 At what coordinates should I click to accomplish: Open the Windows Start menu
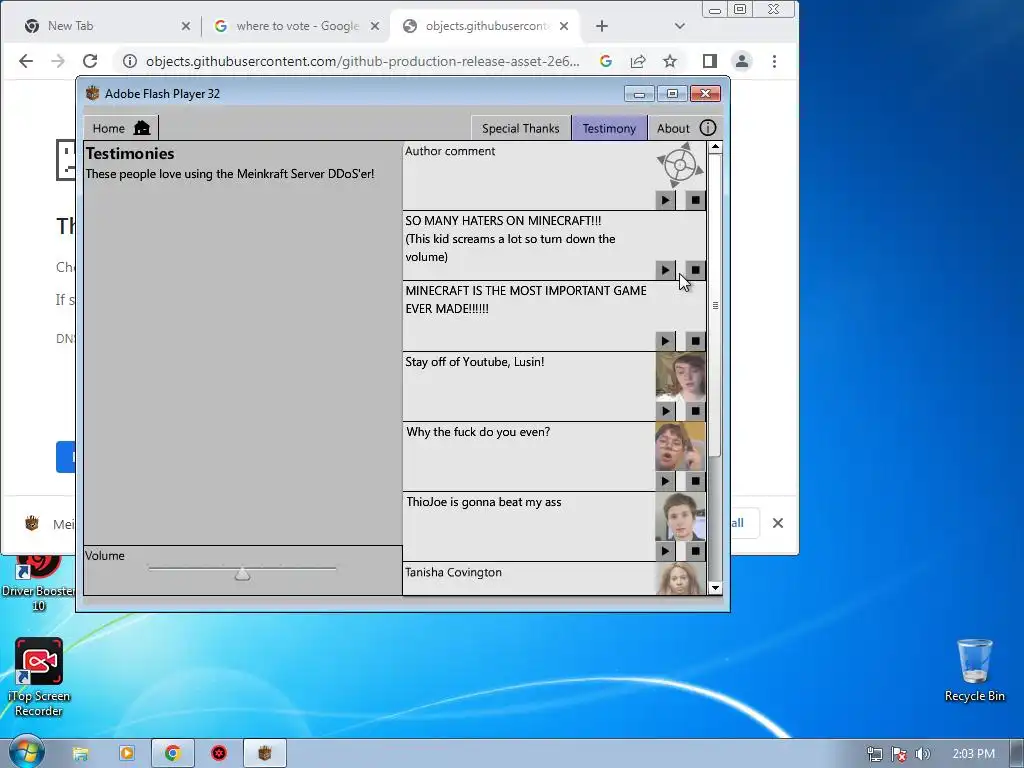pos(26,753)
